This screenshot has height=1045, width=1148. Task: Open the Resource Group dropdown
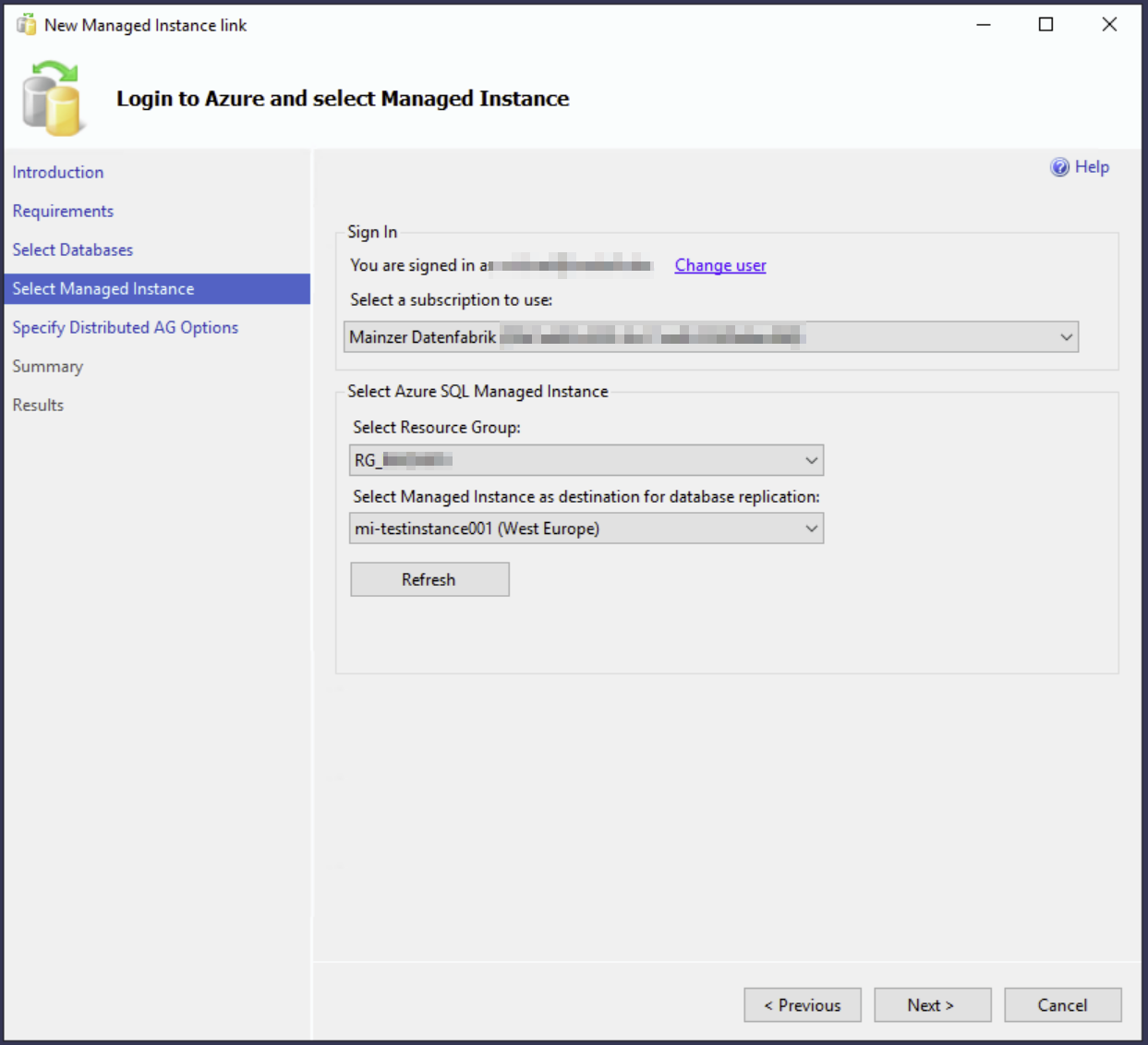pos(586,460)
